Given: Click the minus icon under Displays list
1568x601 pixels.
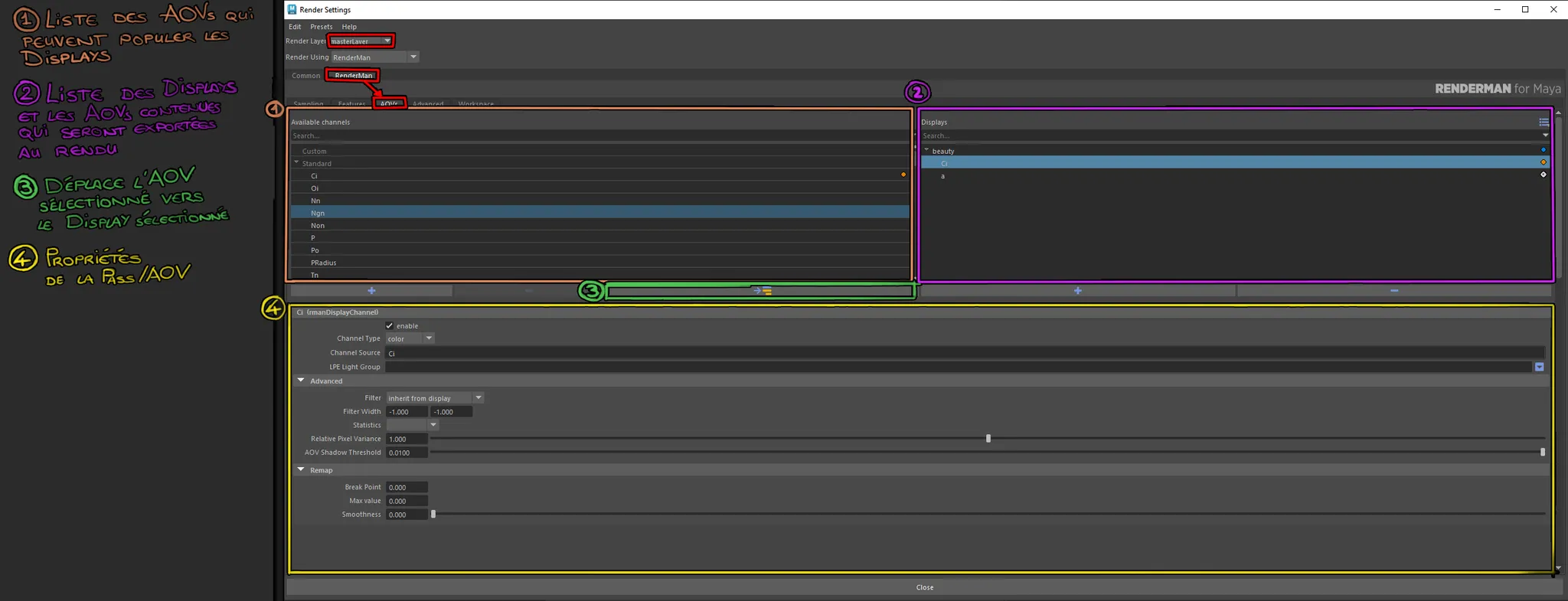Looking at the screenshot, I should (1393, 291).
